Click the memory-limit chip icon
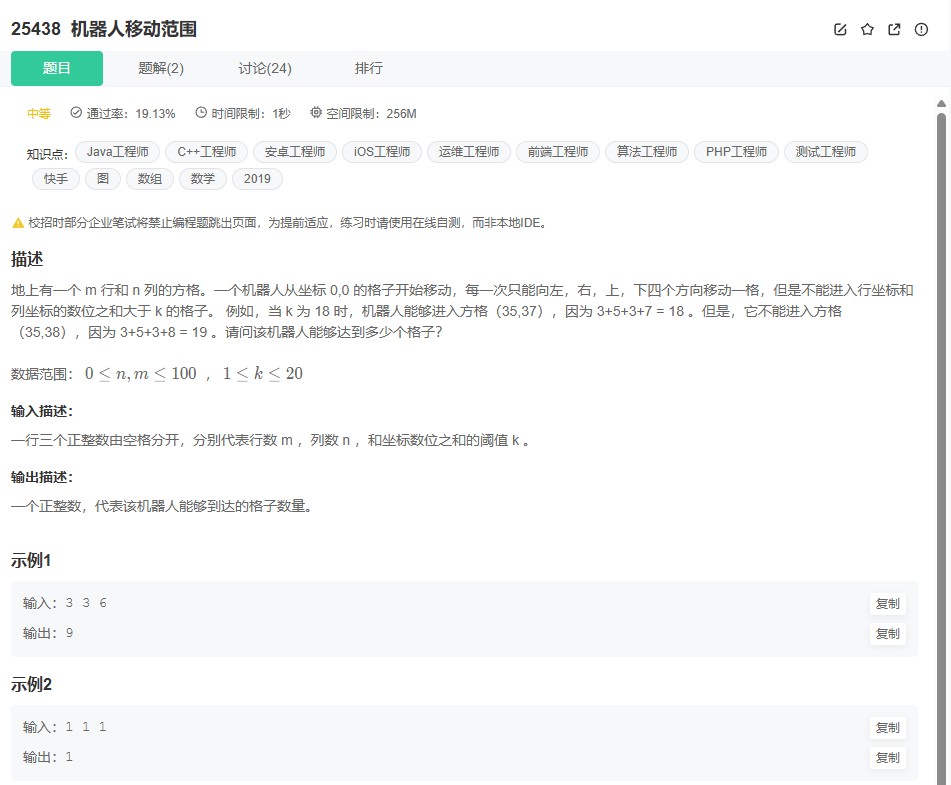 click(x=315, y=113)
